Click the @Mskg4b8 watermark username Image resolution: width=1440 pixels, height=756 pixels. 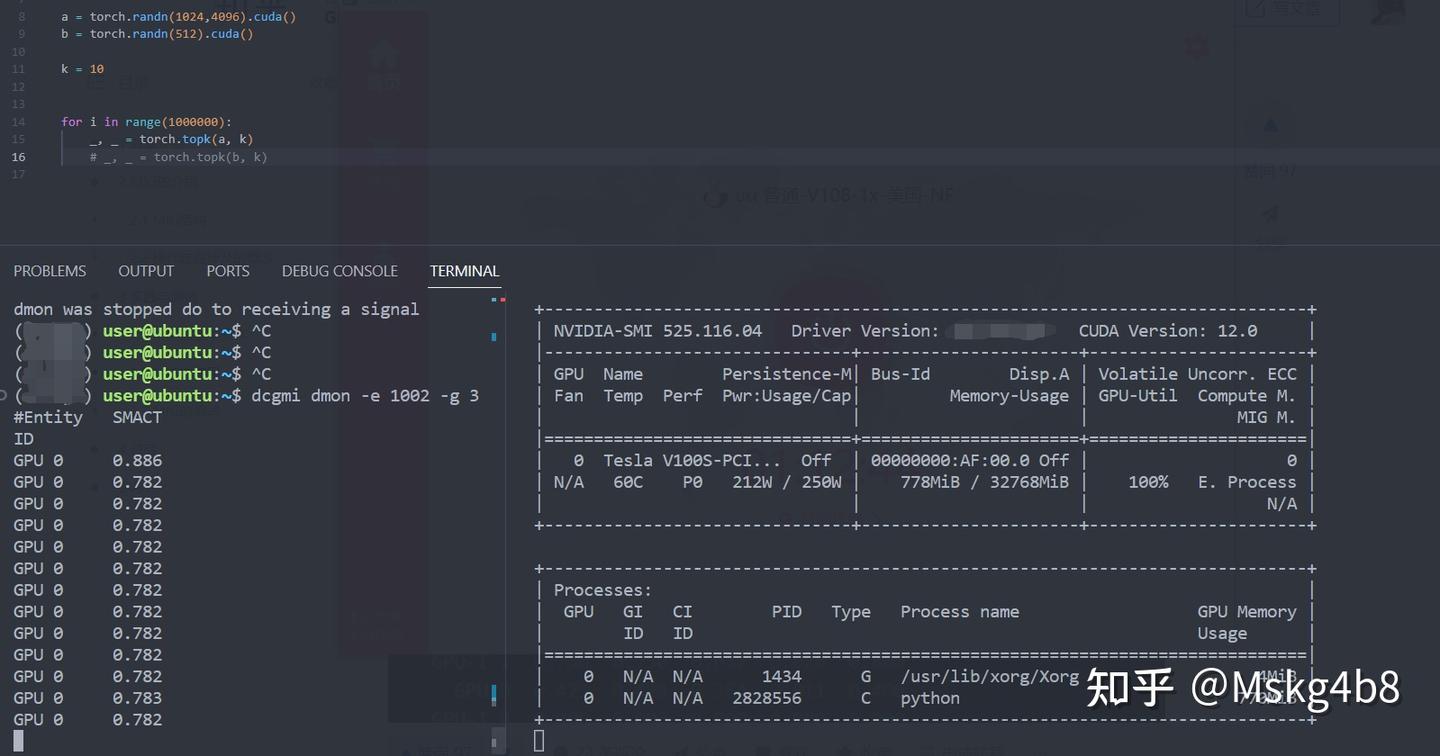(x=1295, y=687)
